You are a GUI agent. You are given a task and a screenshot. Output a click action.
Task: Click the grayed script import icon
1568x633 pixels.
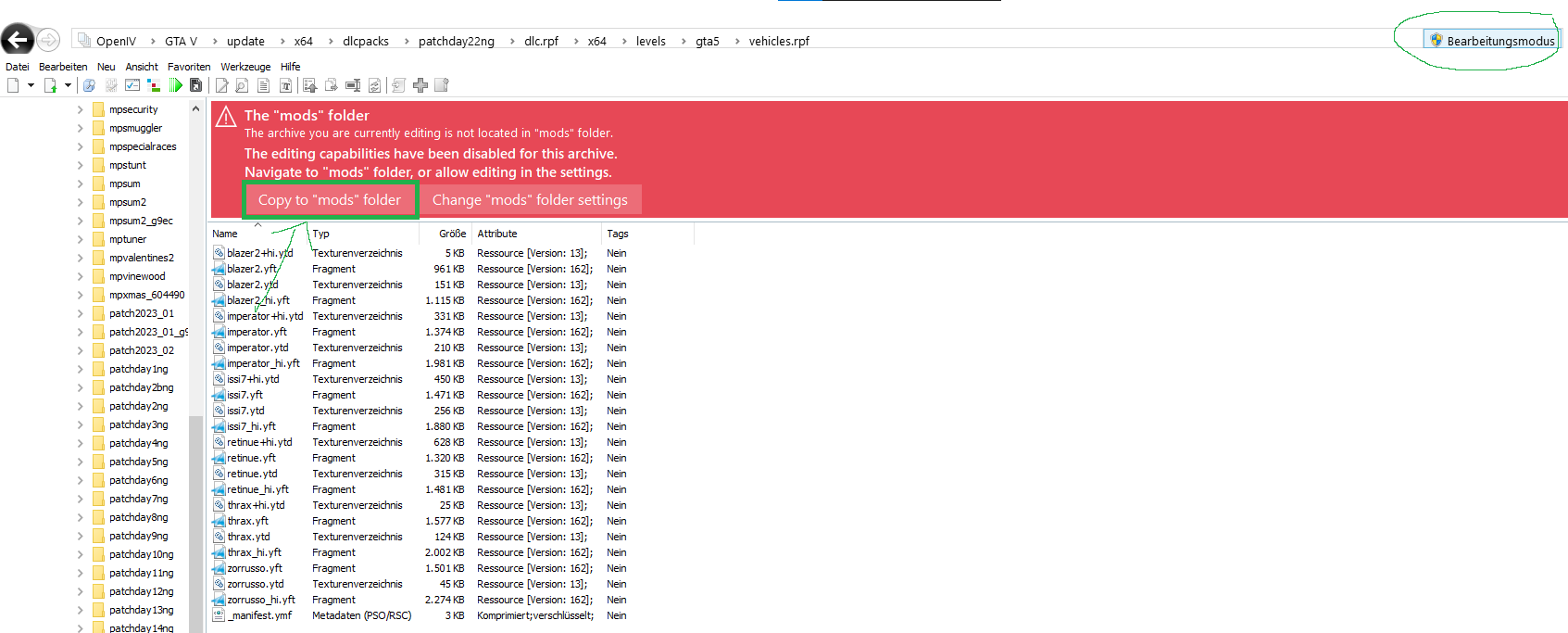pos(398,85)
